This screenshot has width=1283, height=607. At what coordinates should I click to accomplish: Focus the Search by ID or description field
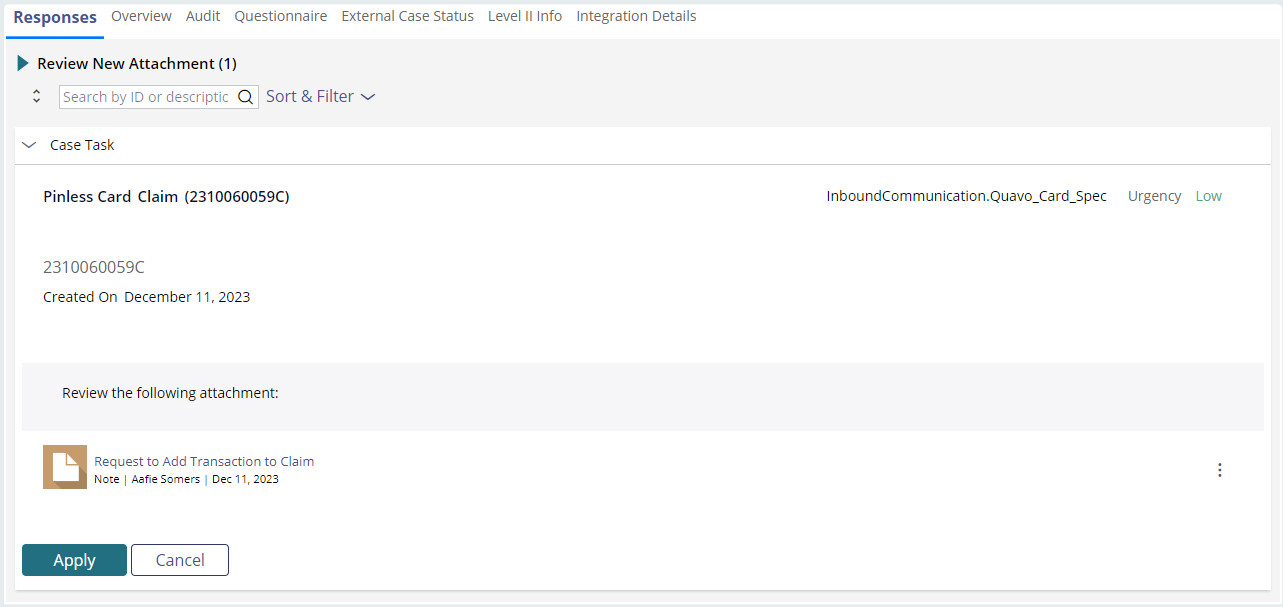click(146, 97)
